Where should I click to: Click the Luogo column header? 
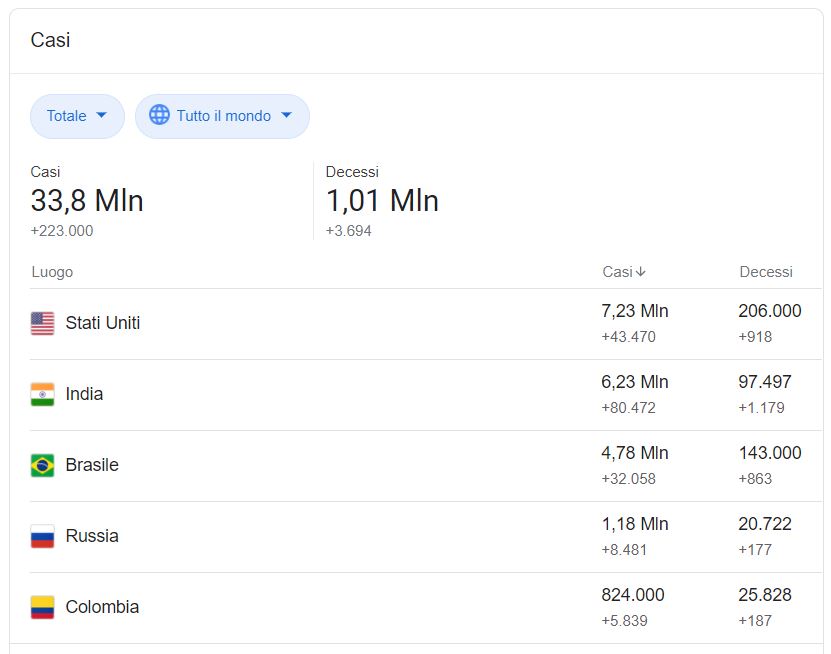pyautogui.click(x=52, y=272)
